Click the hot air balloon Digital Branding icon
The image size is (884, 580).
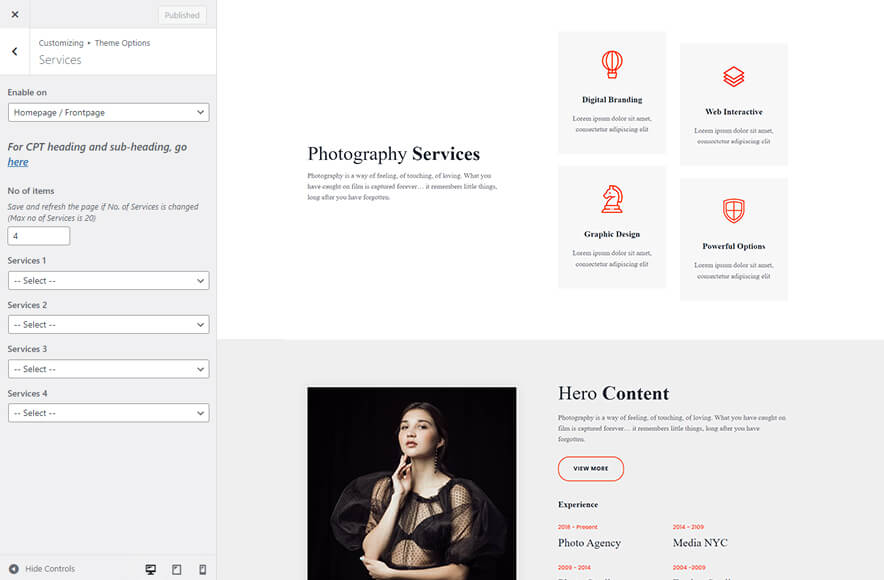[612, 64]
